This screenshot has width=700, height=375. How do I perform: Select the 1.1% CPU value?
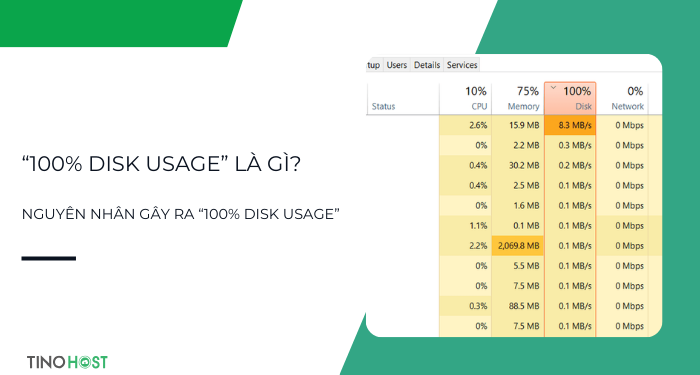pyautogui.click(x=478, y=226)
